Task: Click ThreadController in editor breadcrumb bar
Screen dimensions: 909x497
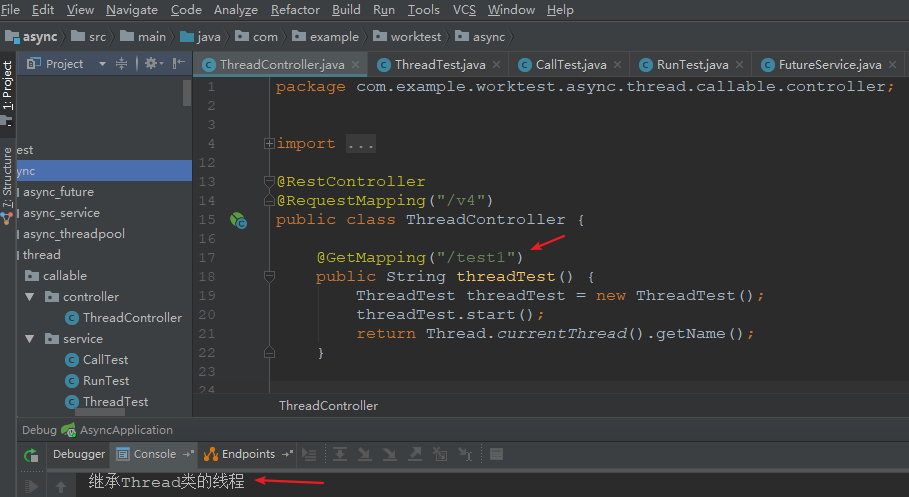Action: [328, 406]
